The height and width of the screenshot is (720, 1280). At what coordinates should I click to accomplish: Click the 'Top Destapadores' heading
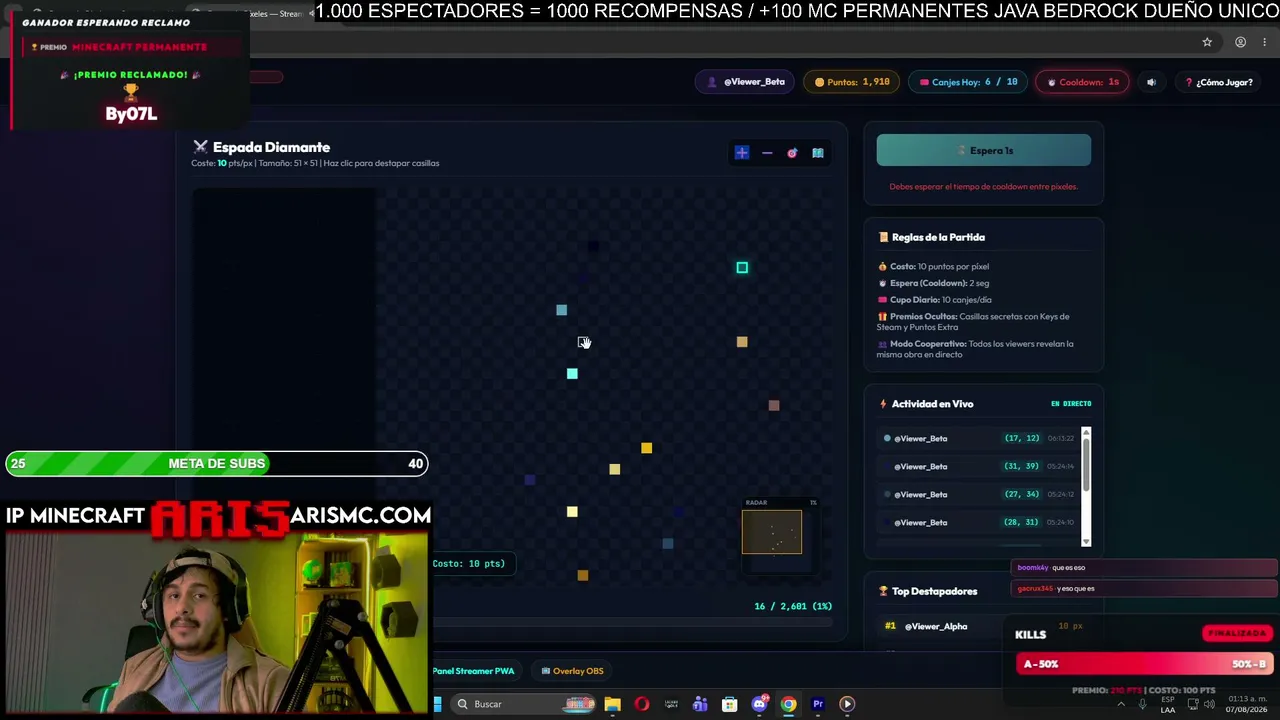(934, 591)
